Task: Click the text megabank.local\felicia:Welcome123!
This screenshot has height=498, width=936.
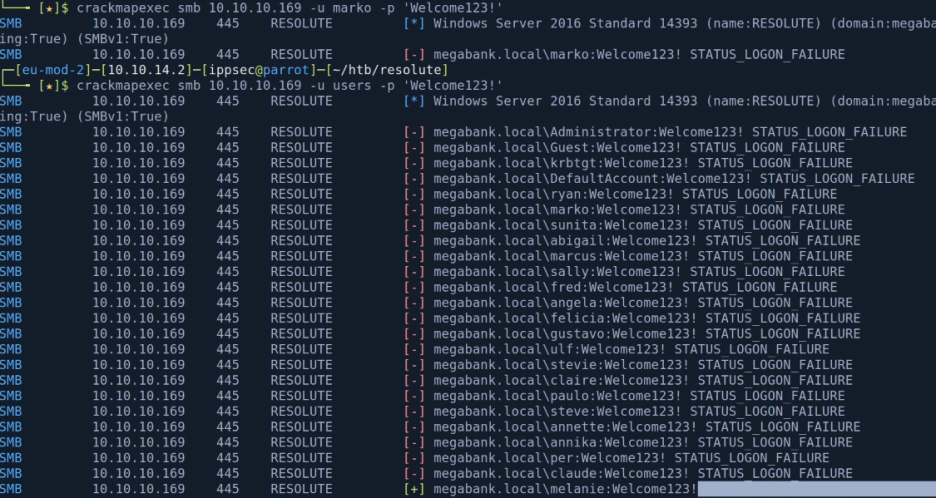Action: [x=565, y=318]
